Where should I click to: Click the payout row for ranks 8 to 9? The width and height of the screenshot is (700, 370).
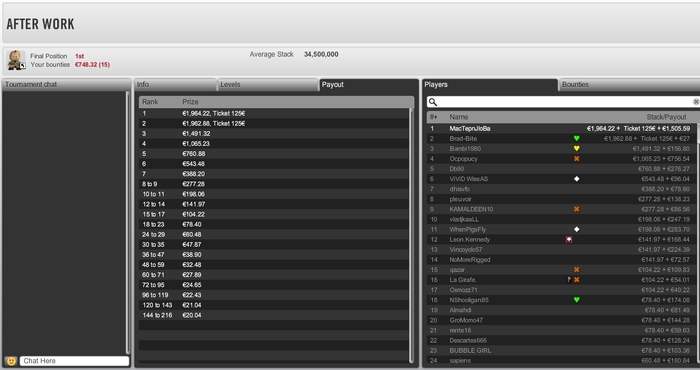(x=274, y=184)
